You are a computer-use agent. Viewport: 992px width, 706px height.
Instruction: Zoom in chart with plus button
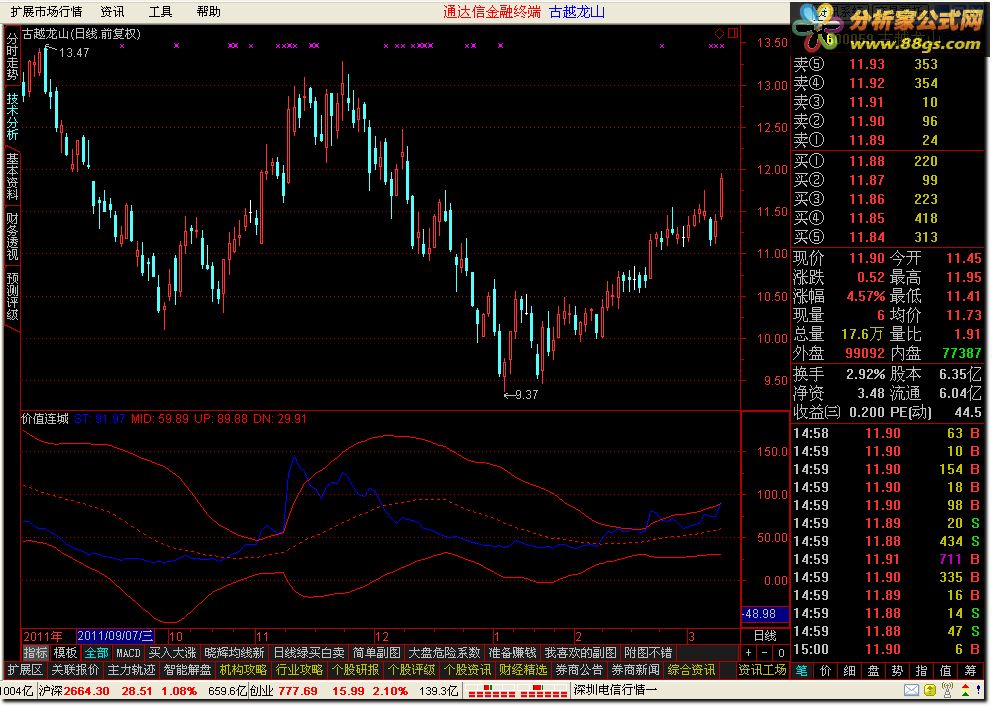click(x=748, y=653)
